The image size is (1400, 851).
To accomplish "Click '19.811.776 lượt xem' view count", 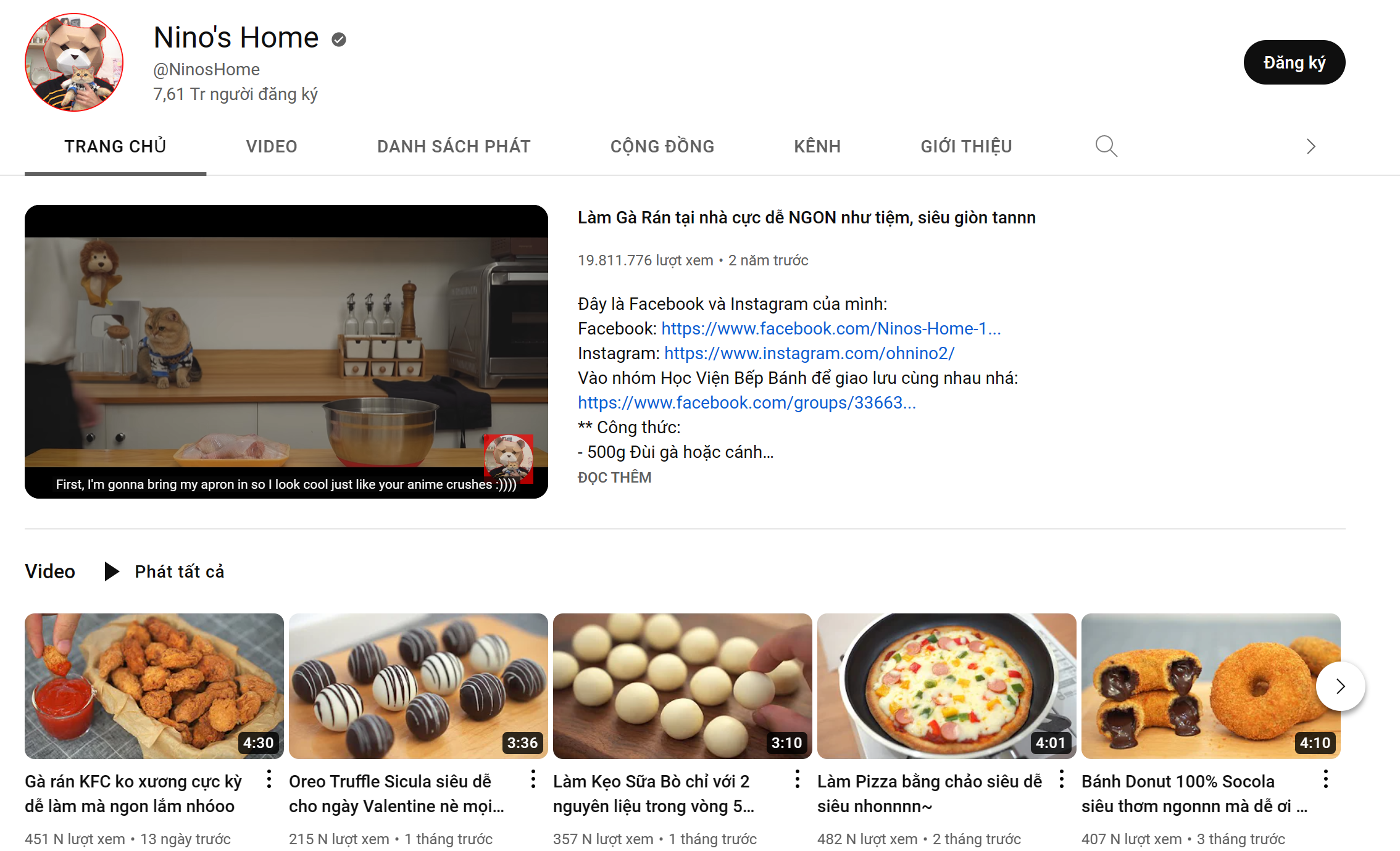I will 645,260.
